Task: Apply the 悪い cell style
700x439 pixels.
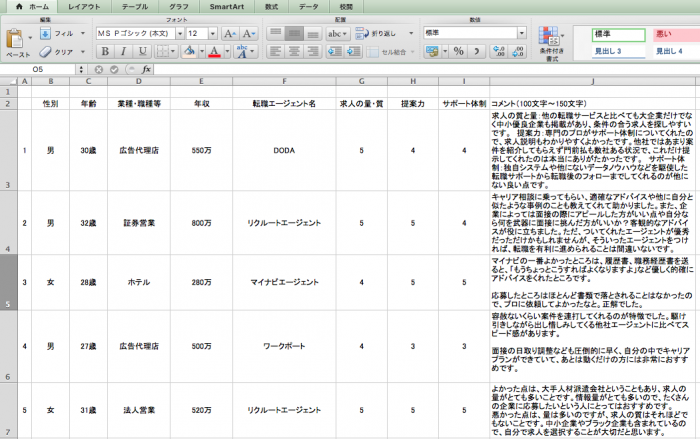Action: click(x=675, y=34)
